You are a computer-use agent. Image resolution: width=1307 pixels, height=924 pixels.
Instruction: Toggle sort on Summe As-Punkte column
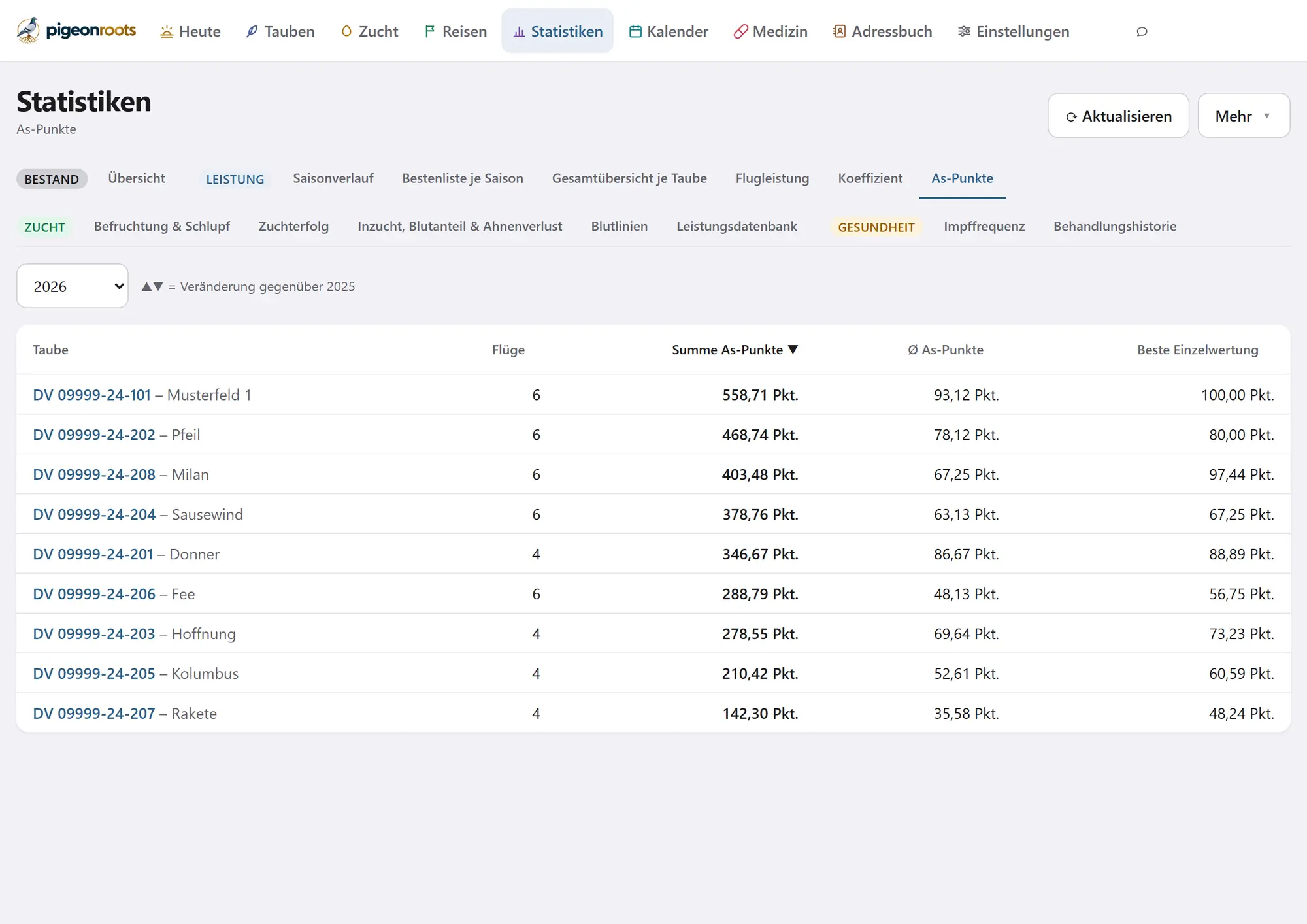click(x=735, y=350)
